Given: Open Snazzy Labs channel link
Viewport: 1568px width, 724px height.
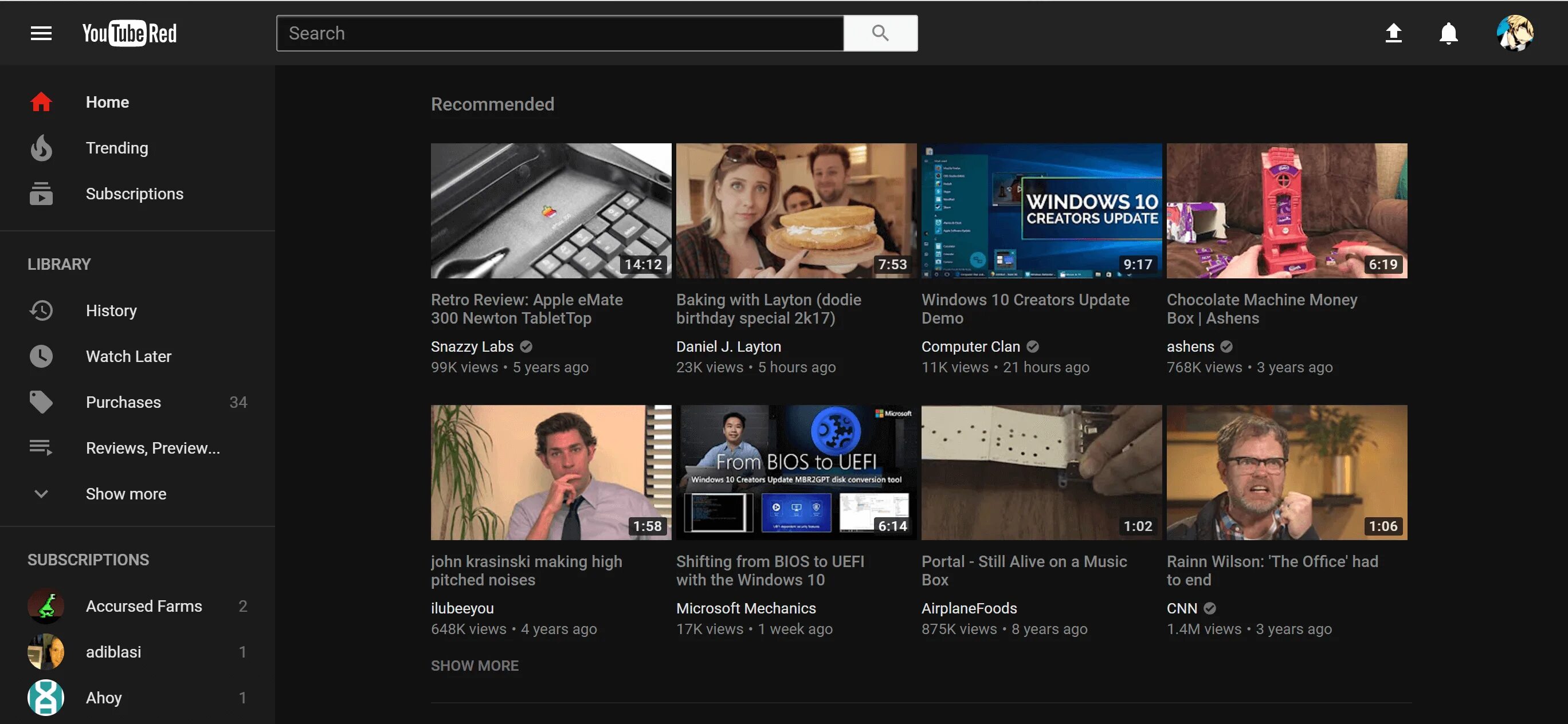Looking at the screenshot, I should tap(472, 346).
